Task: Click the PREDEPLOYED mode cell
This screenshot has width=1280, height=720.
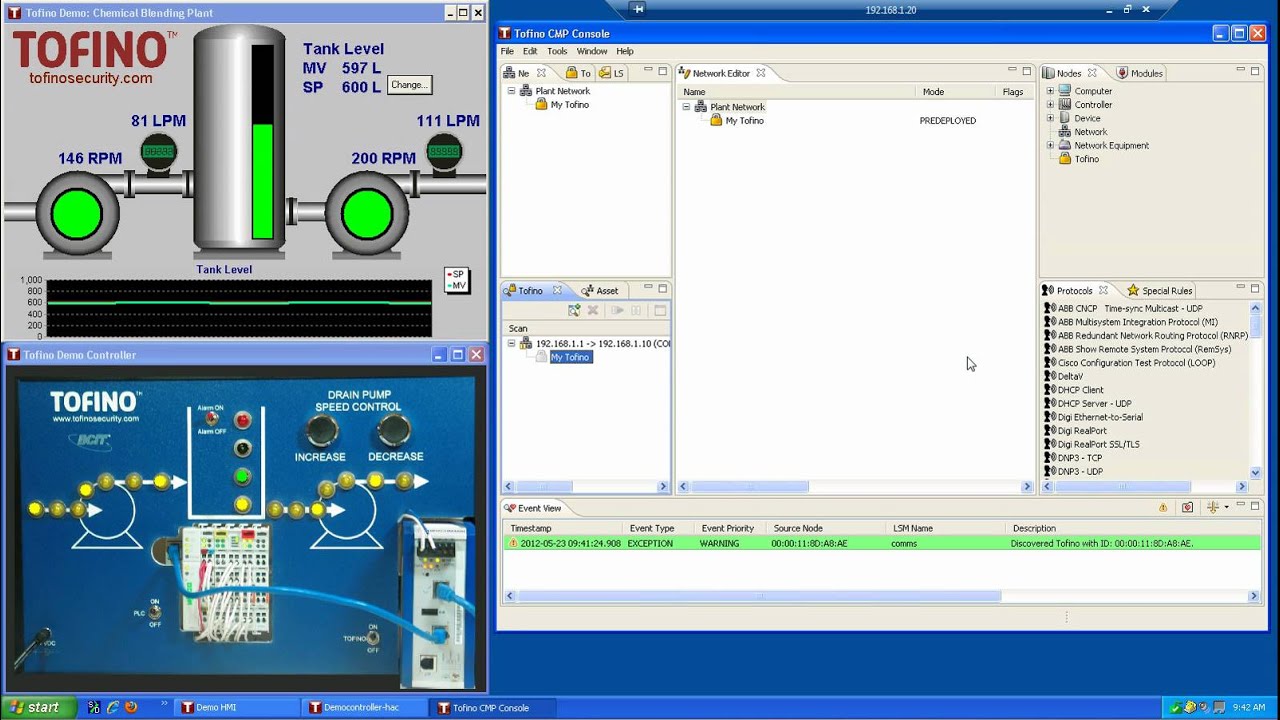Action: [x=948, y=121]
